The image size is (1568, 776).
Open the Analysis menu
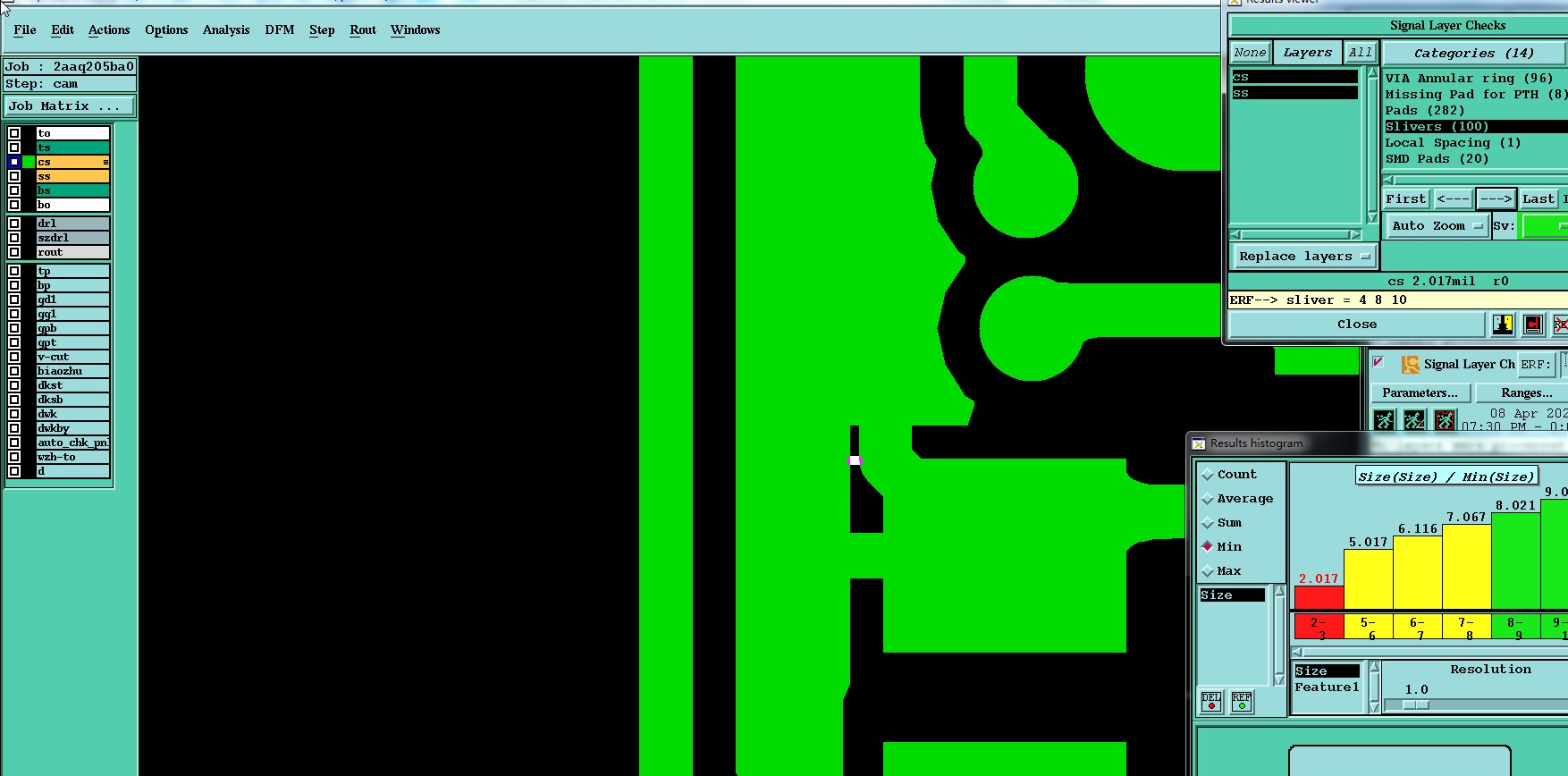[x=226, y=30]
